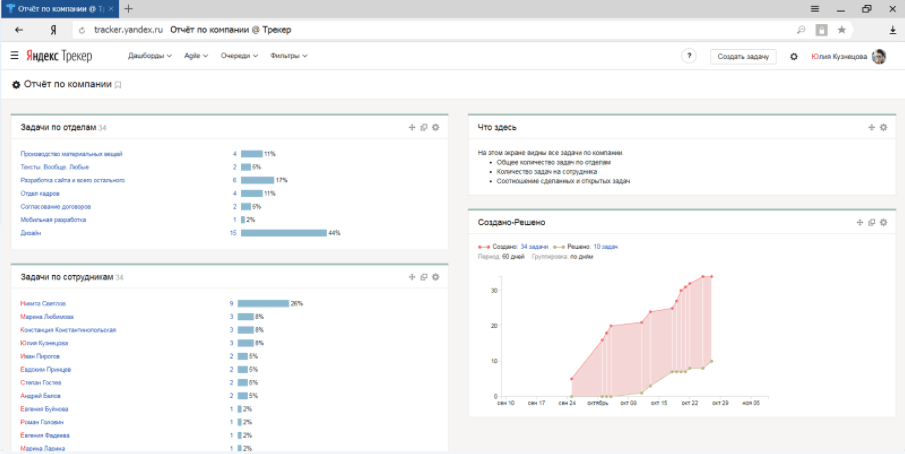This screenshot has width=905, height=454.
Task: Click the search magnifier in address bar
Action: tap(801, 29)
